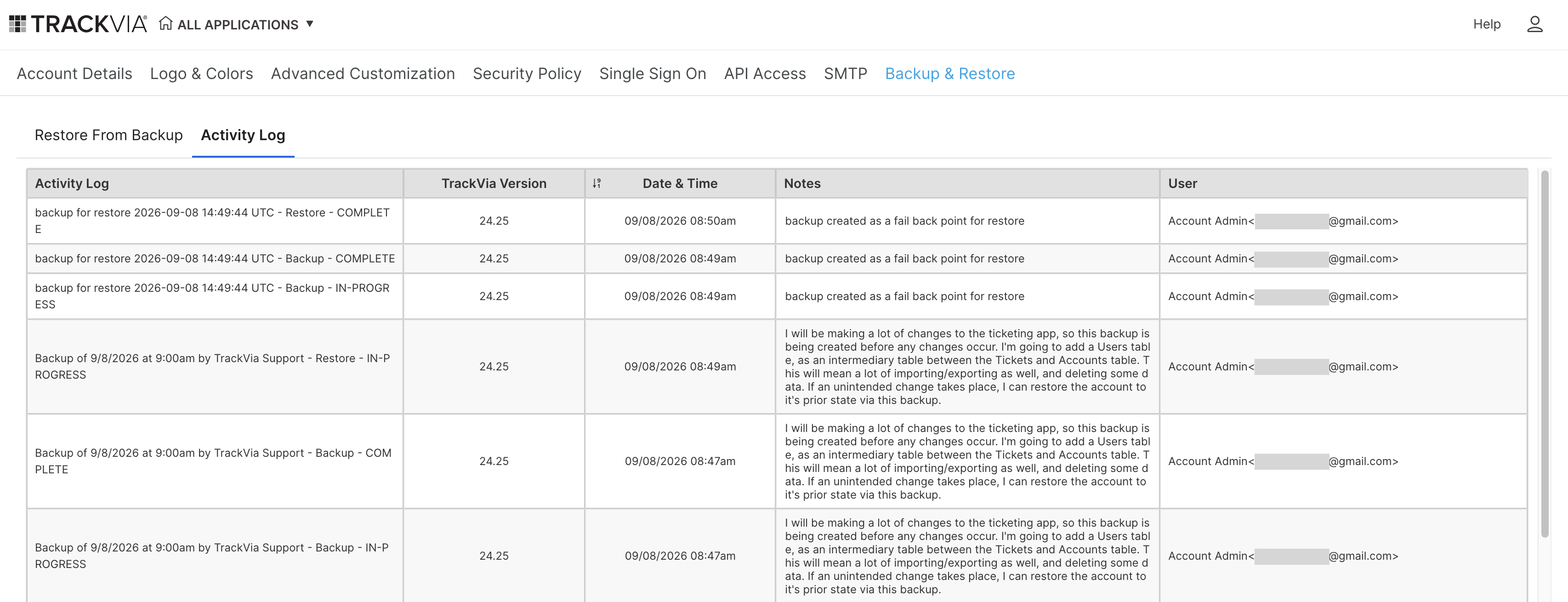Click the date cell in the 'Backup - COMPLETE' 14:49:44 row

(680, 259)
